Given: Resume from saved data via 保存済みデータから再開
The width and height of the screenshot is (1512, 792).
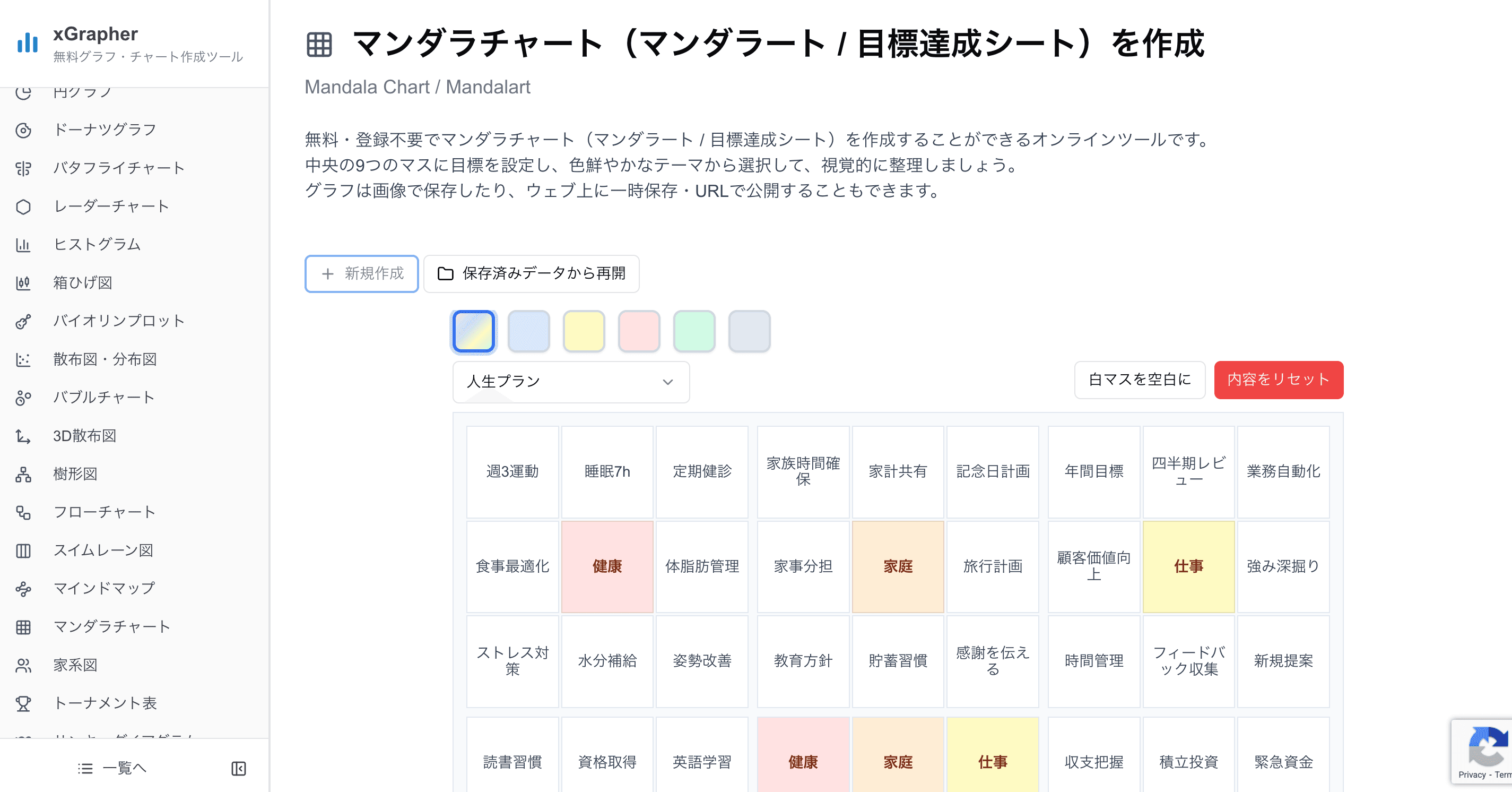Looking at the screenshot, I should pos(531,273).
